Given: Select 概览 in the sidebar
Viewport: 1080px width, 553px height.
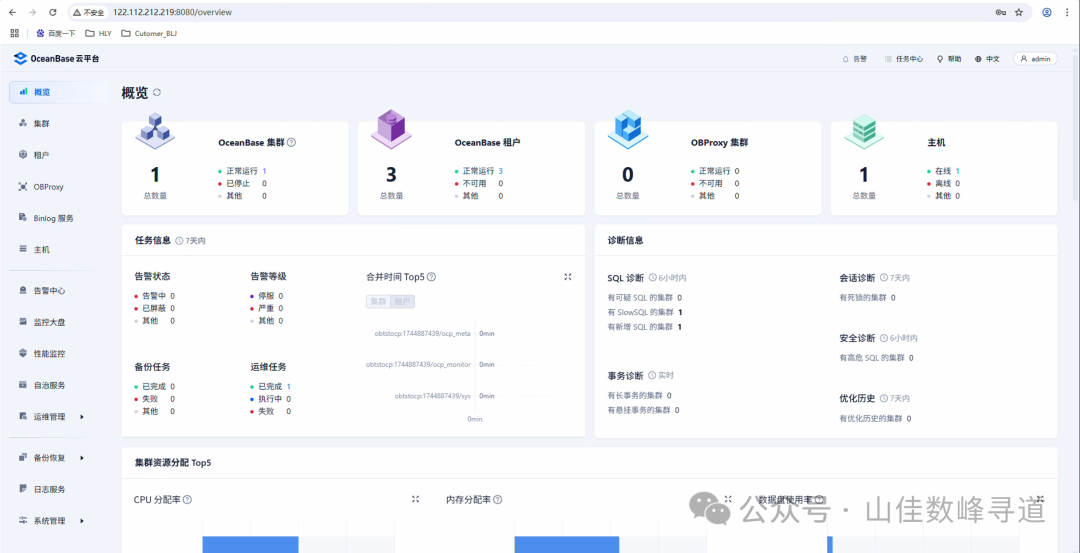Looking at the screenshot, I should click(58, 92).
